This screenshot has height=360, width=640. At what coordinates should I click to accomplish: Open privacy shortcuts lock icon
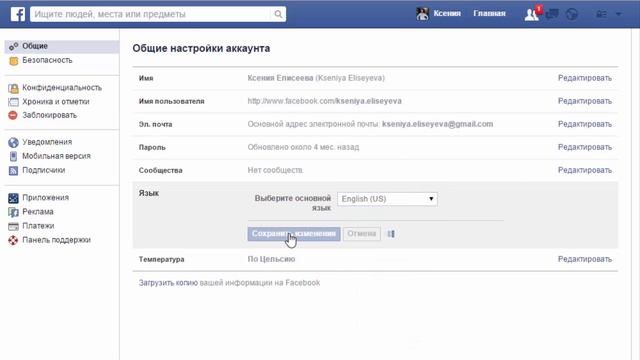[x=601, y=14]
